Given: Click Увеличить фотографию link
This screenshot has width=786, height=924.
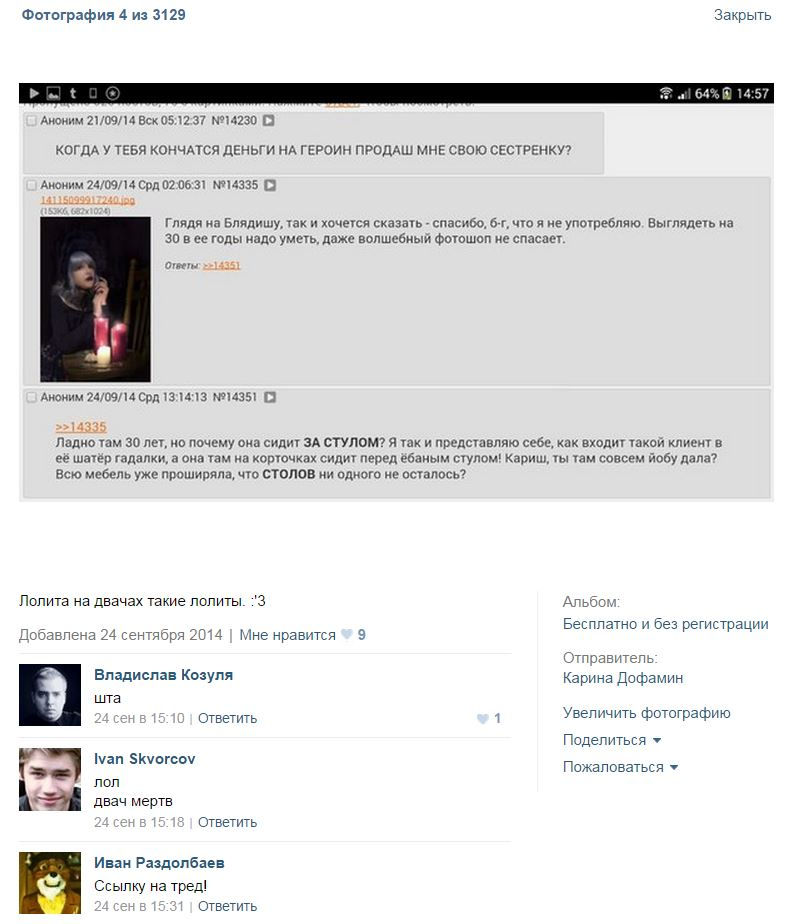Looking at the screenshot, I should (x=646, y=713).
